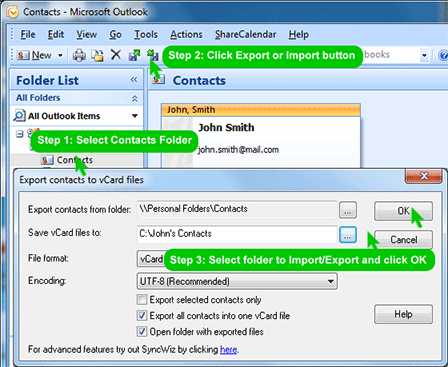Screen dimensions: 448x367
Task: Click the Delete X icon in toolbar
Action: [x=115, y=54]
